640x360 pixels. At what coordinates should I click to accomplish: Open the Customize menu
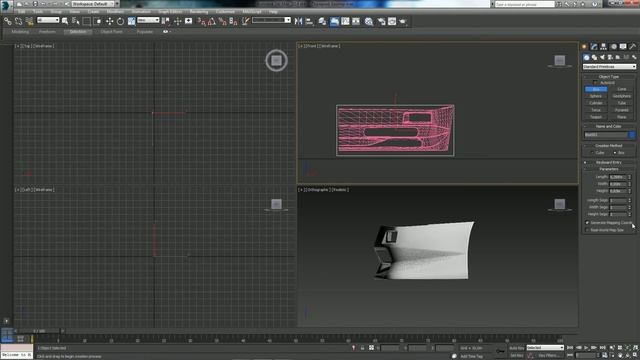coord(225,12)
